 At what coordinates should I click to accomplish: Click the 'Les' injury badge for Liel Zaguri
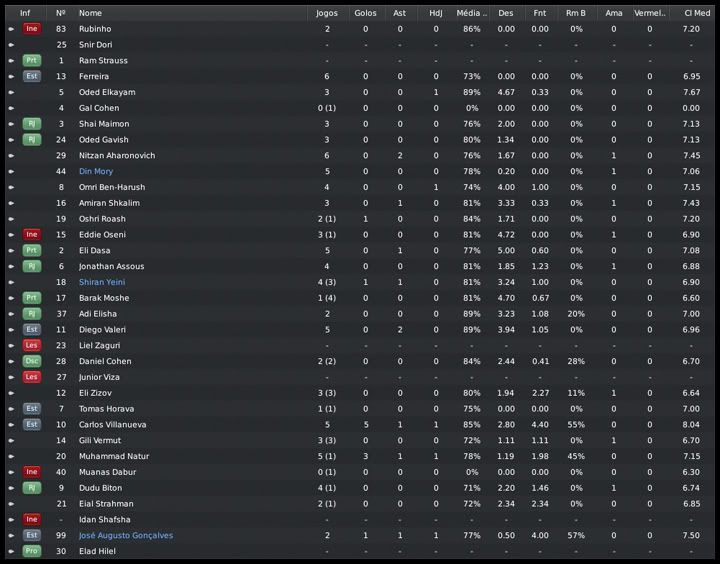pos(32,345)
